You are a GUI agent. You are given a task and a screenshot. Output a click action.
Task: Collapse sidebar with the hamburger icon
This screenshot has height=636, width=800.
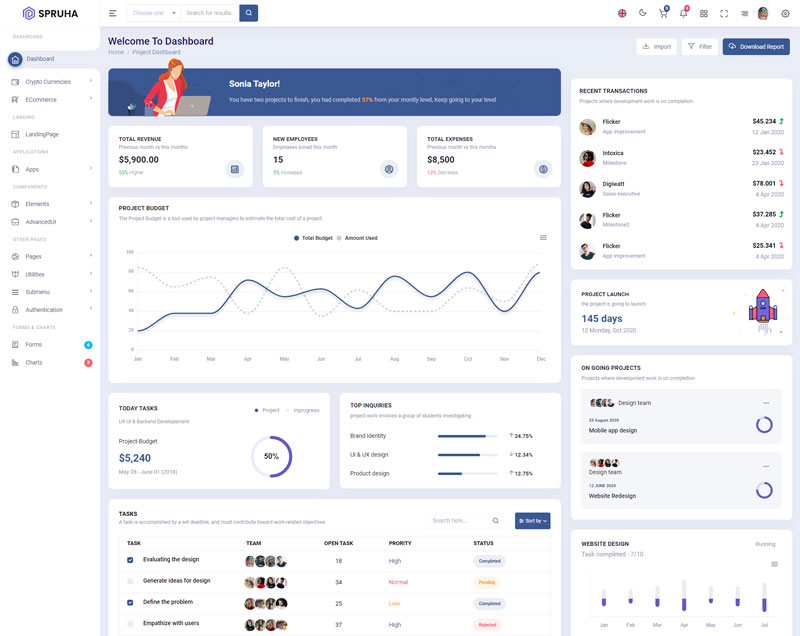113,13
